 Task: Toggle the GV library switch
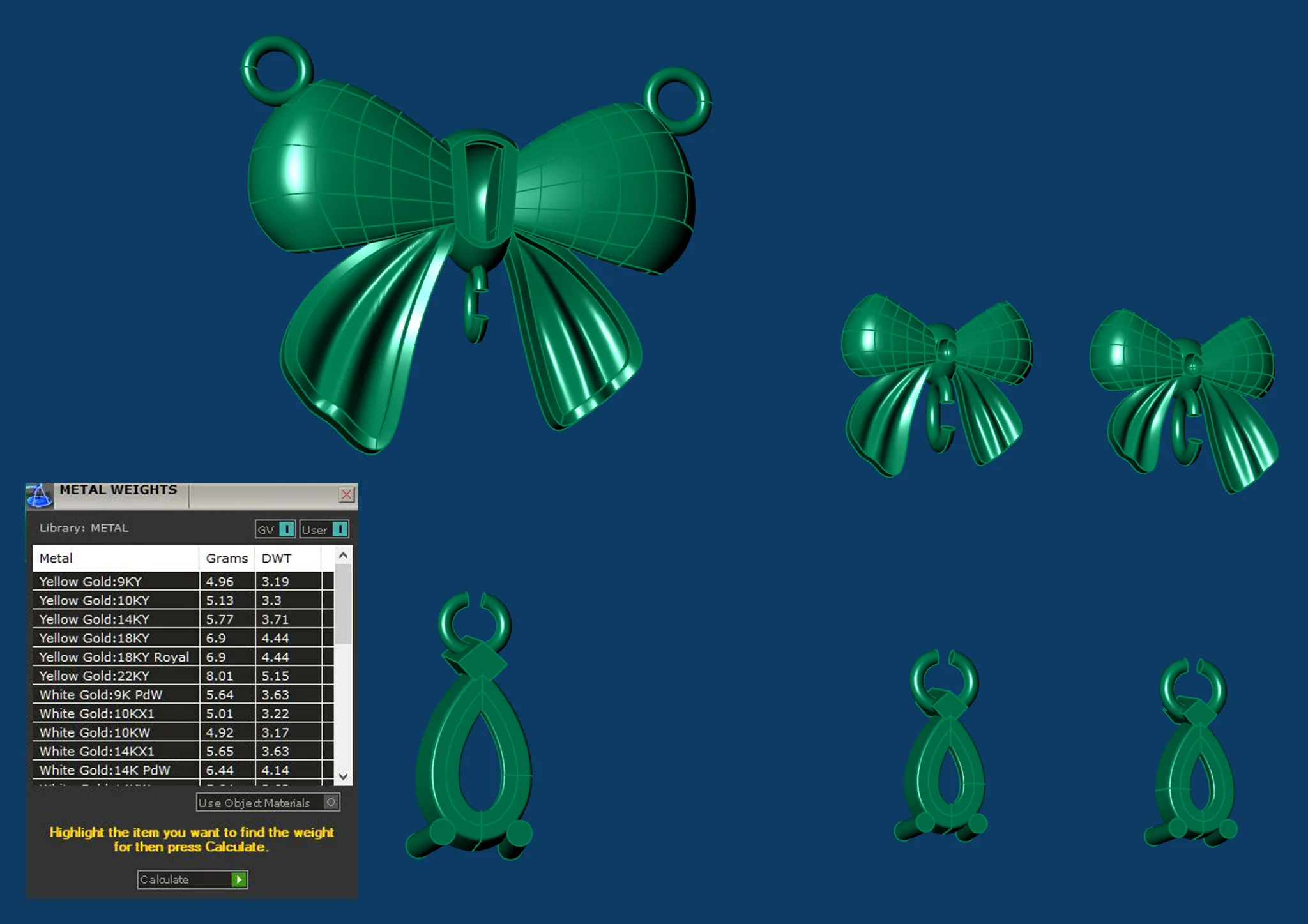[275, 529]
